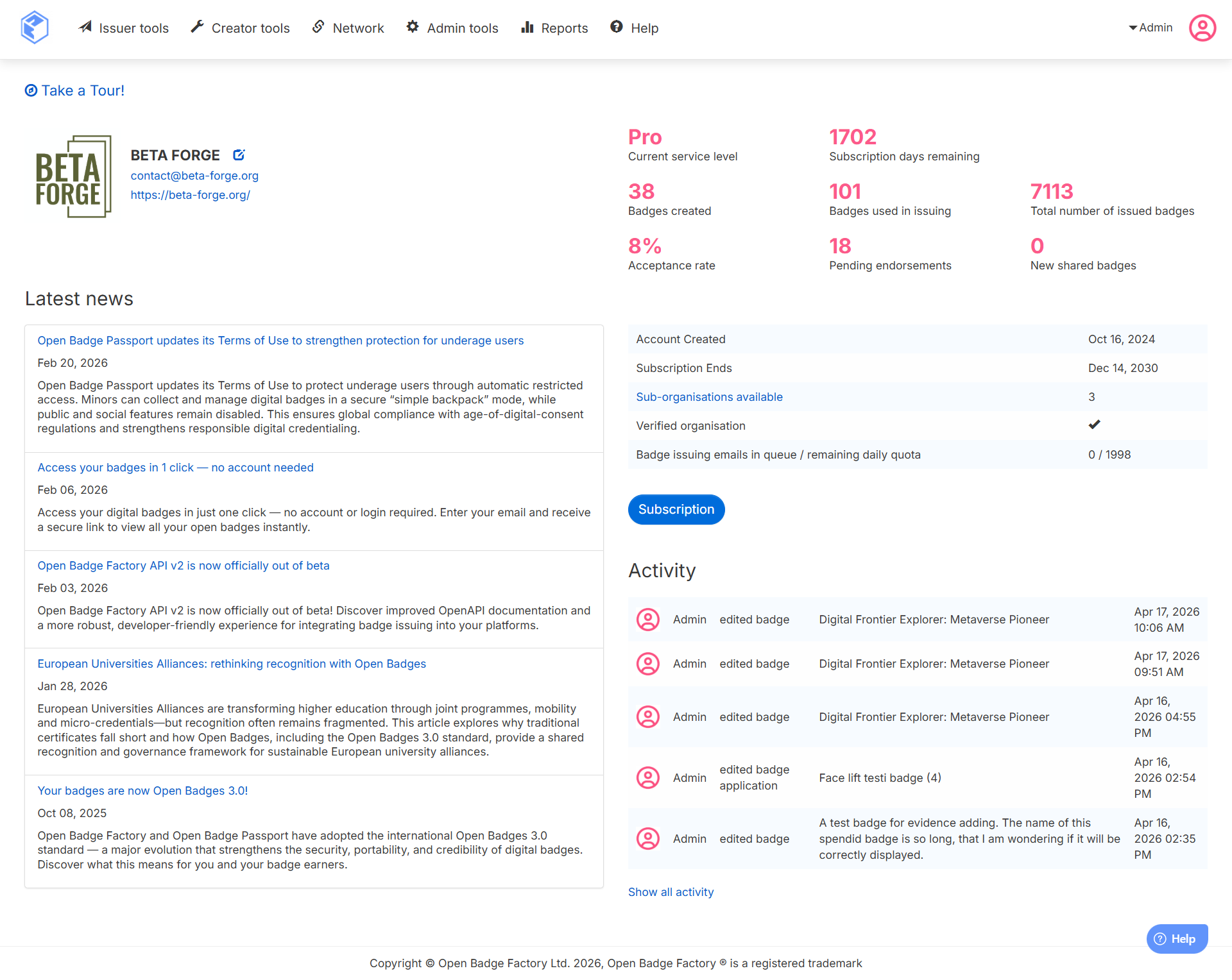Click the Open Badge Factory logo icon
This screenshot has height=980, width=1232.
35,28
